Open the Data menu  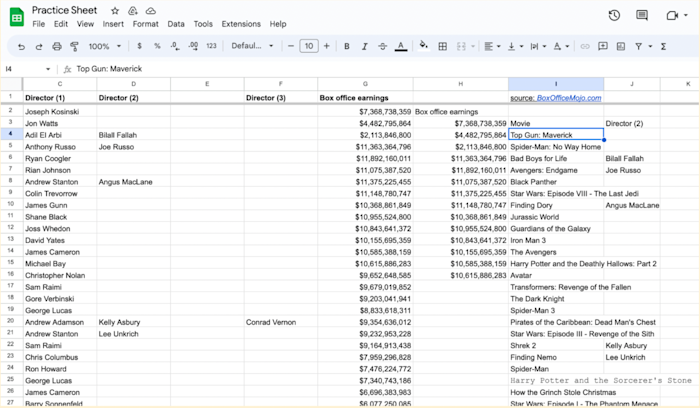[x=176, y=24]
